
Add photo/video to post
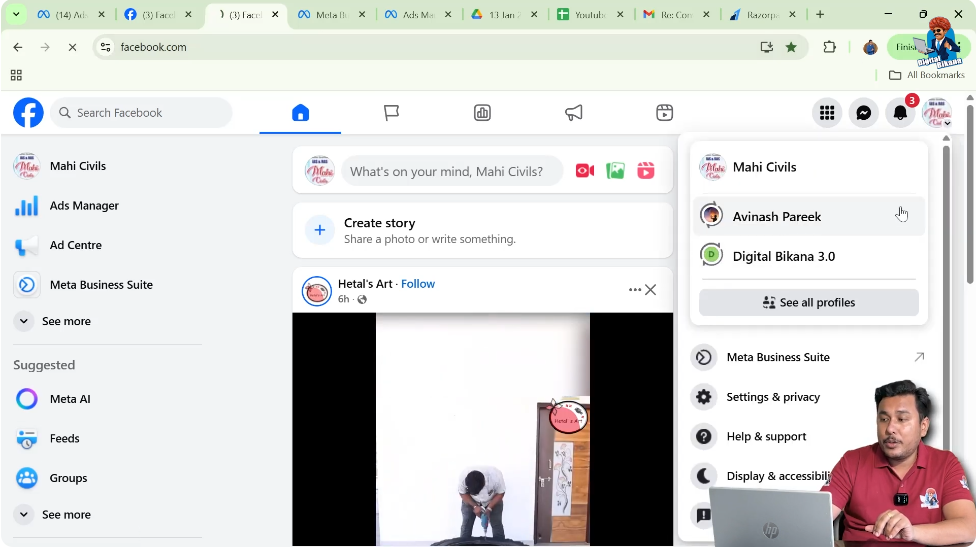[x=615, y=171]
